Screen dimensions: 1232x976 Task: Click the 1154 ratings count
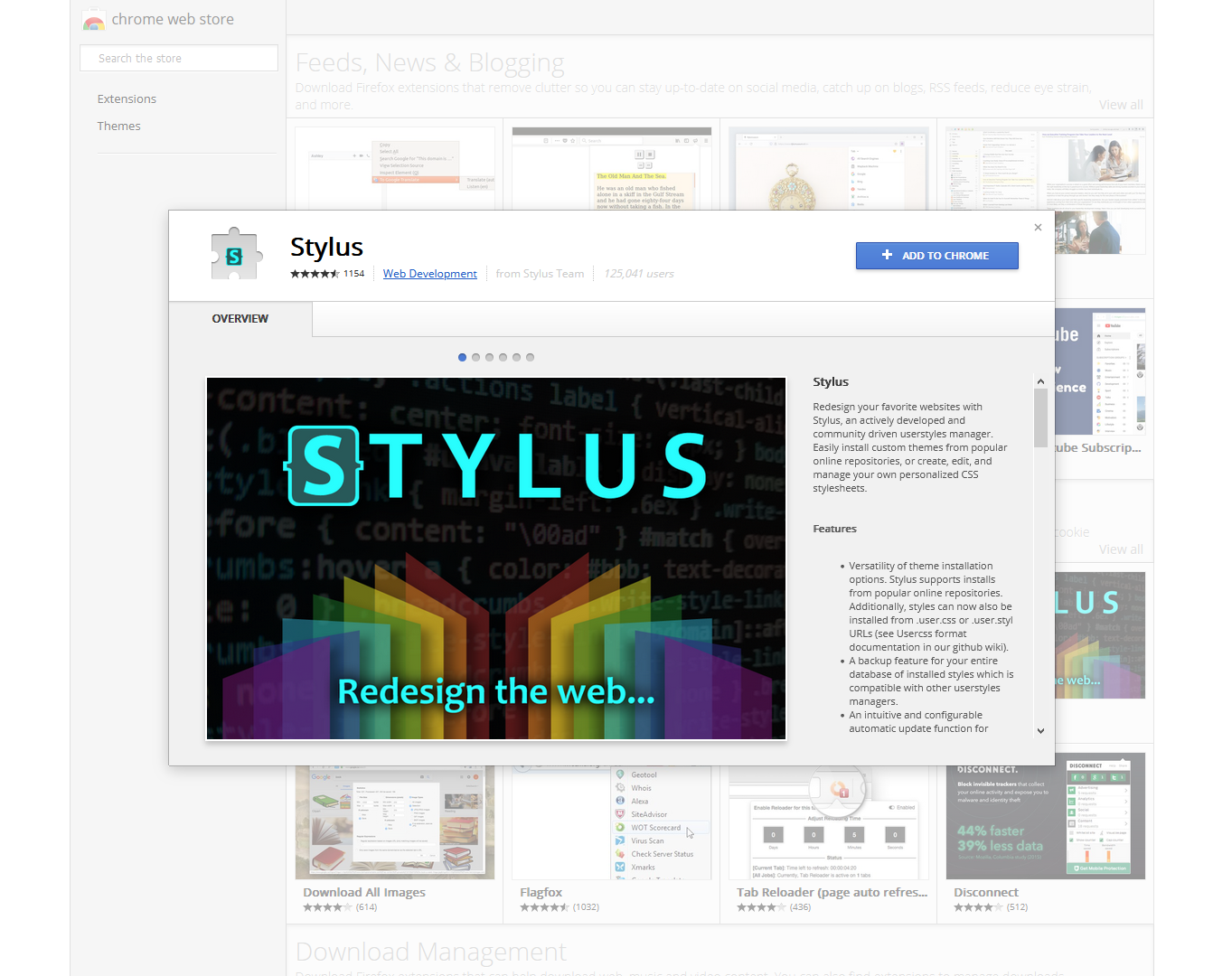(x=353, y=274)
